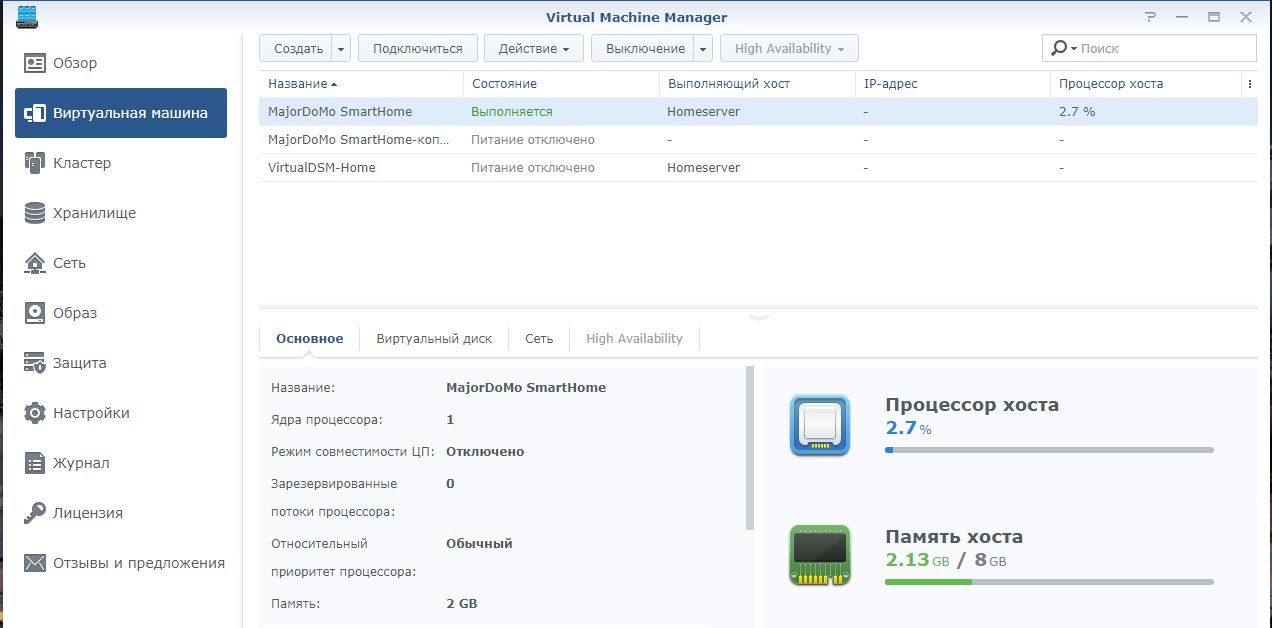Click the Отзывы и предложения envelope icon
Image resolution: width=1272 pixels, height=628 pixels.
tap(35, 563)
